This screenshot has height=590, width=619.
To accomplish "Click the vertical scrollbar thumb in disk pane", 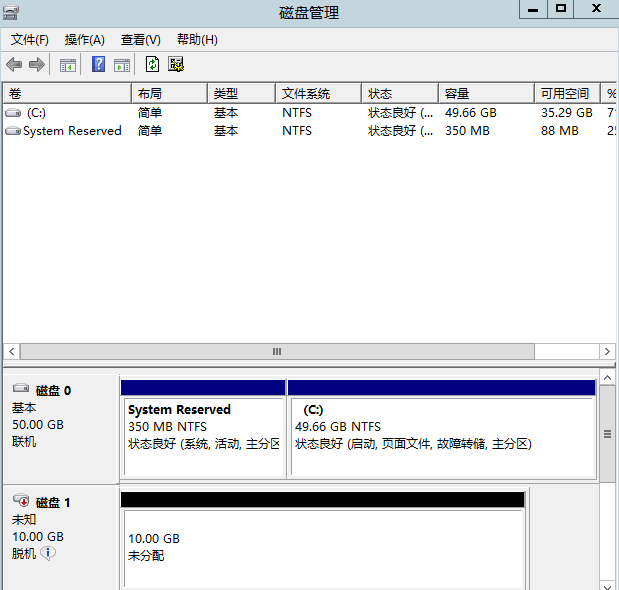I will tap(607, 434).
